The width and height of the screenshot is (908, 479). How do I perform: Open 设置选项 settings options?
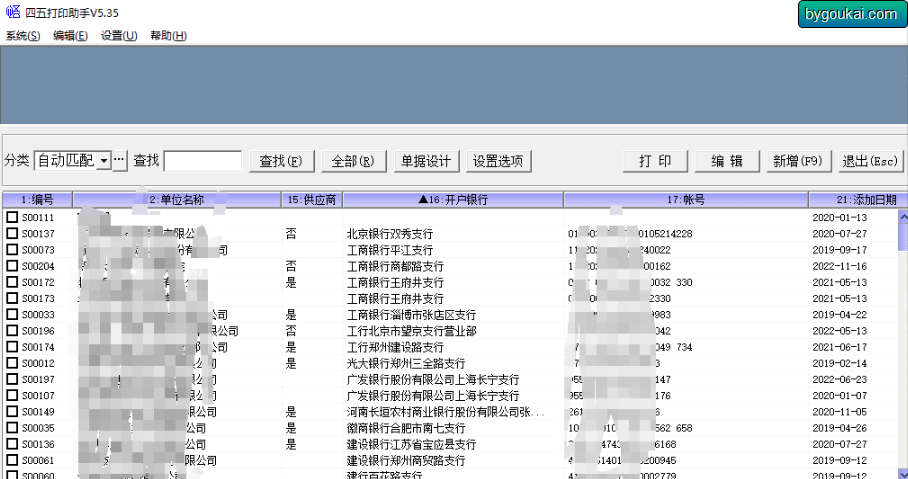point(498,161)
